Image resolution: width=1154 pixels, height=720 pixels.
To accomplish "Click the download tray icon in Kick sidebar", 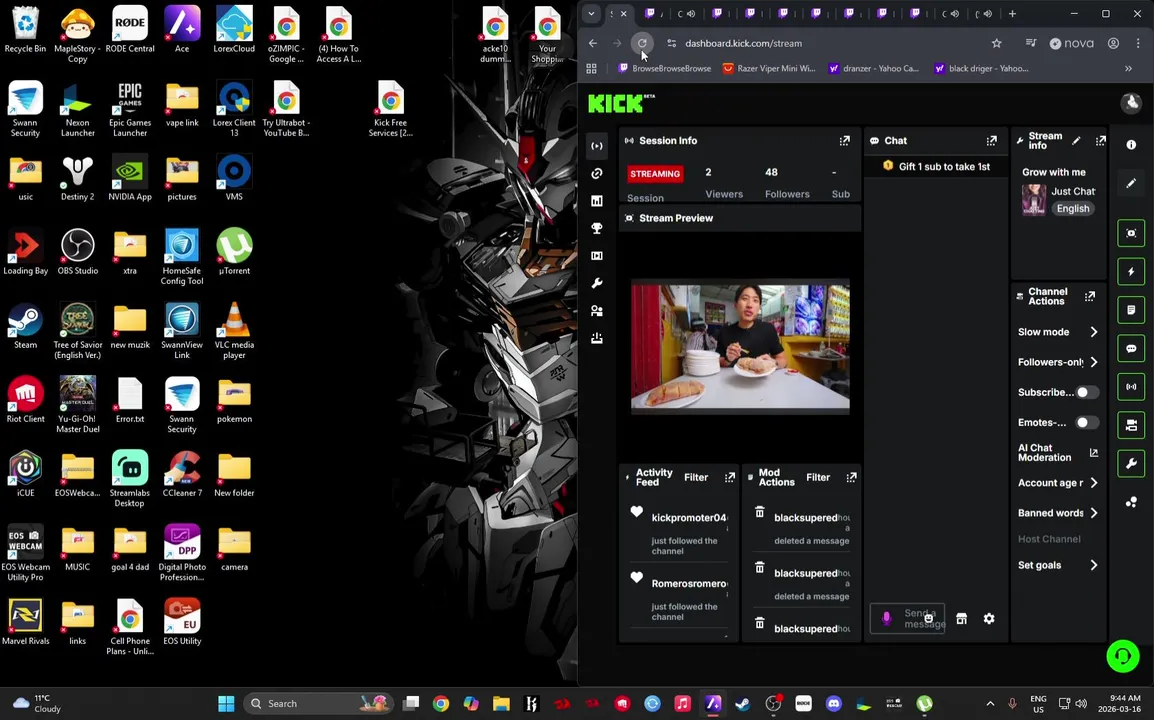I will click(597, 338).
